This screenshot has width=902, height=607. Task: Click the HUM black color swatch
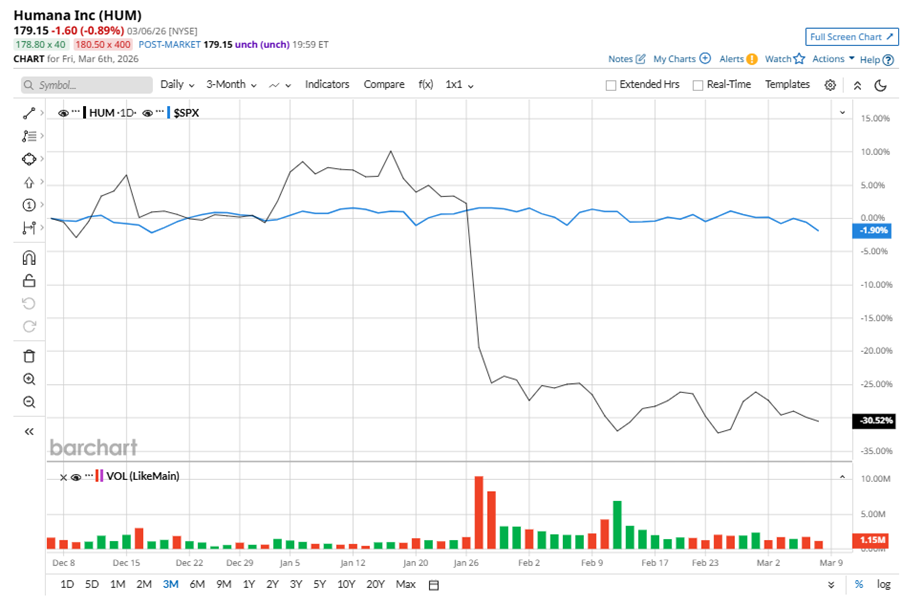click(x=85, y=113)
